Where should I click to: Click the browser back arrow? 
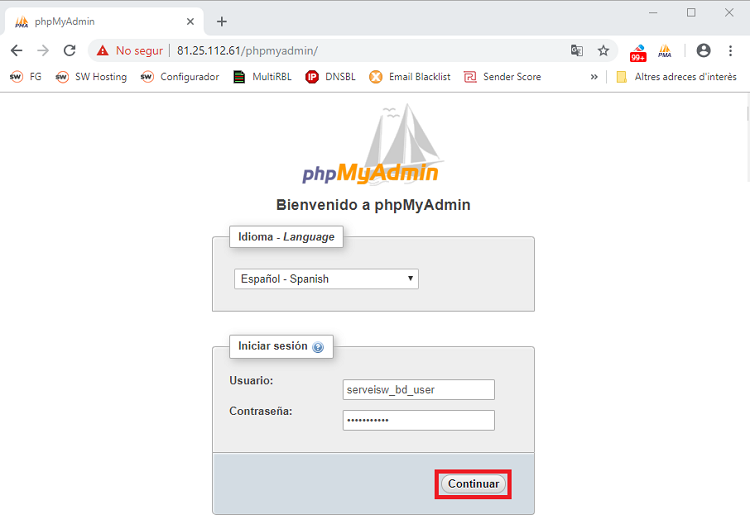(x=17, y=50)
